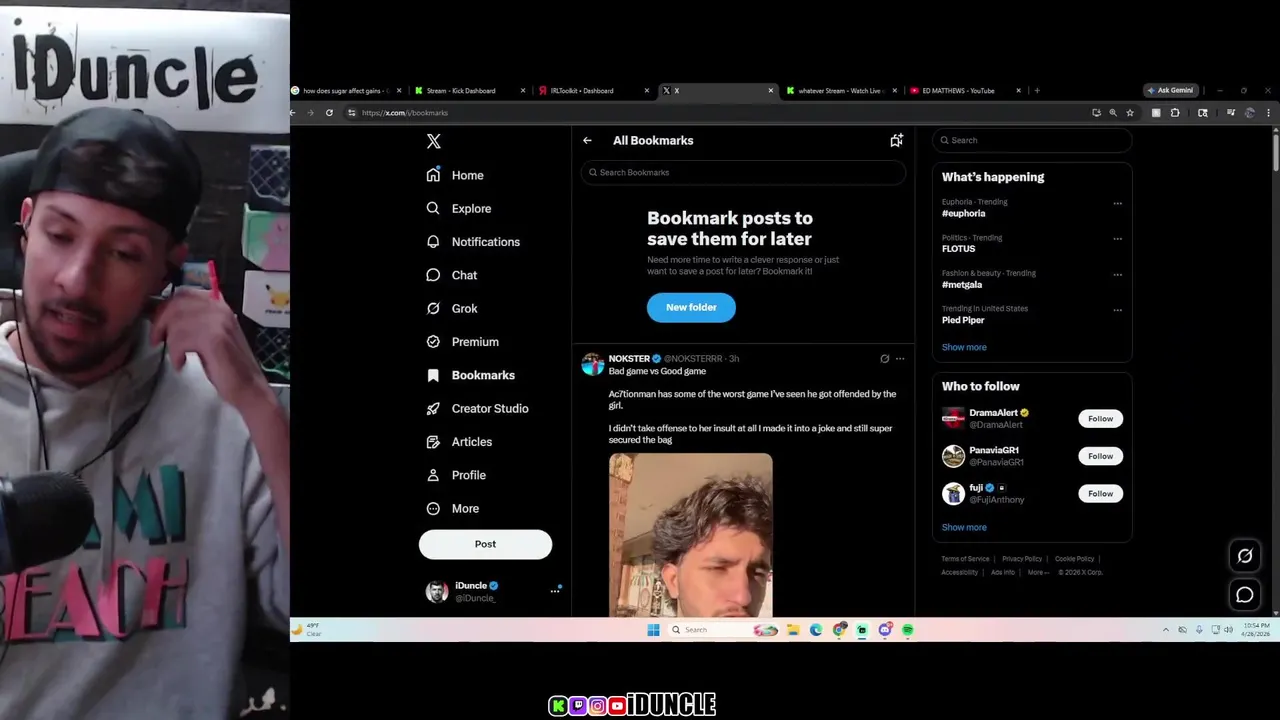Click the x.com address bar
Image resolution: width=1280 pixels, height=720 pixels.
point(715,113)
